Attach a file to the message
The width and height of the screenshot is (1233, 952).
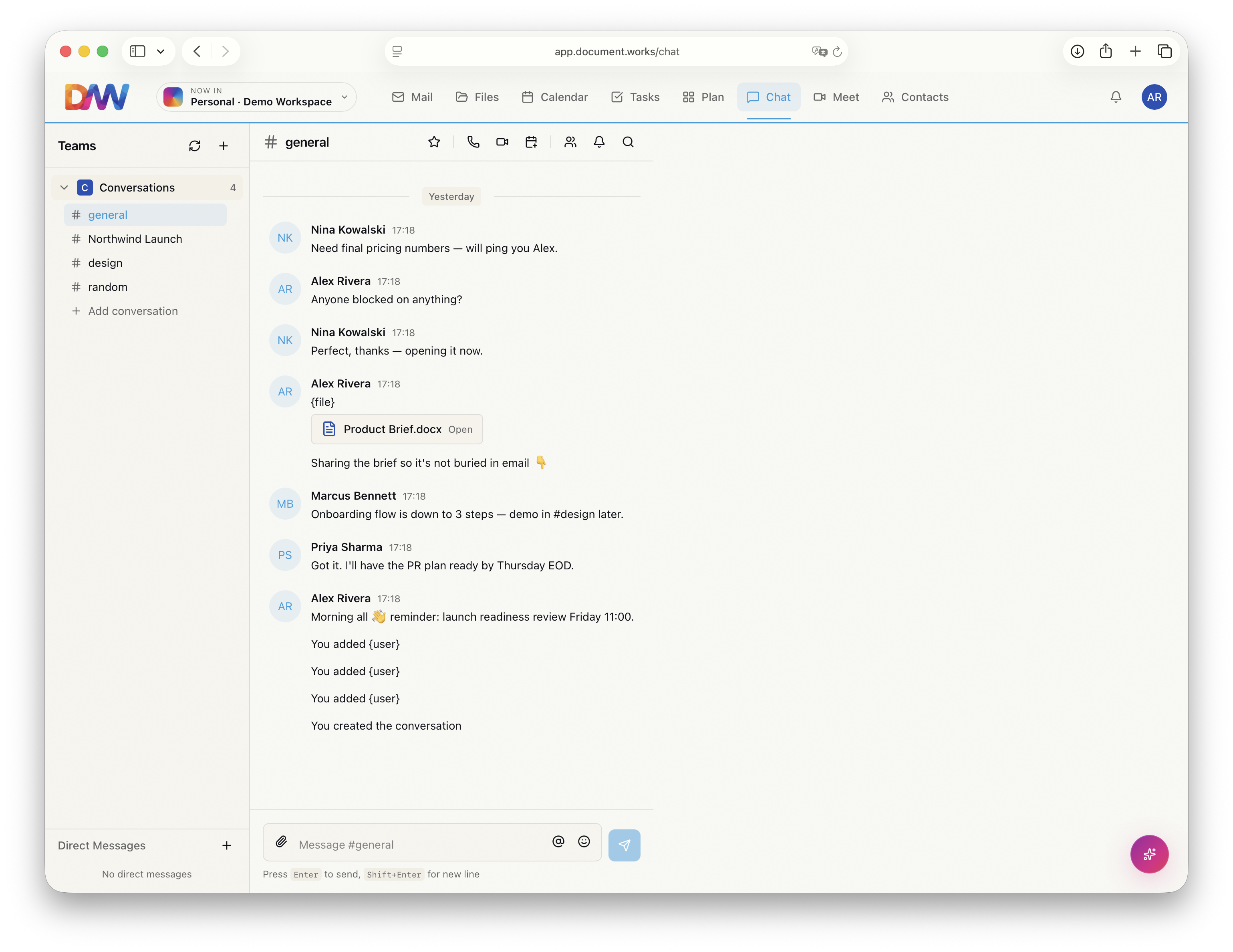pos(281,842)
